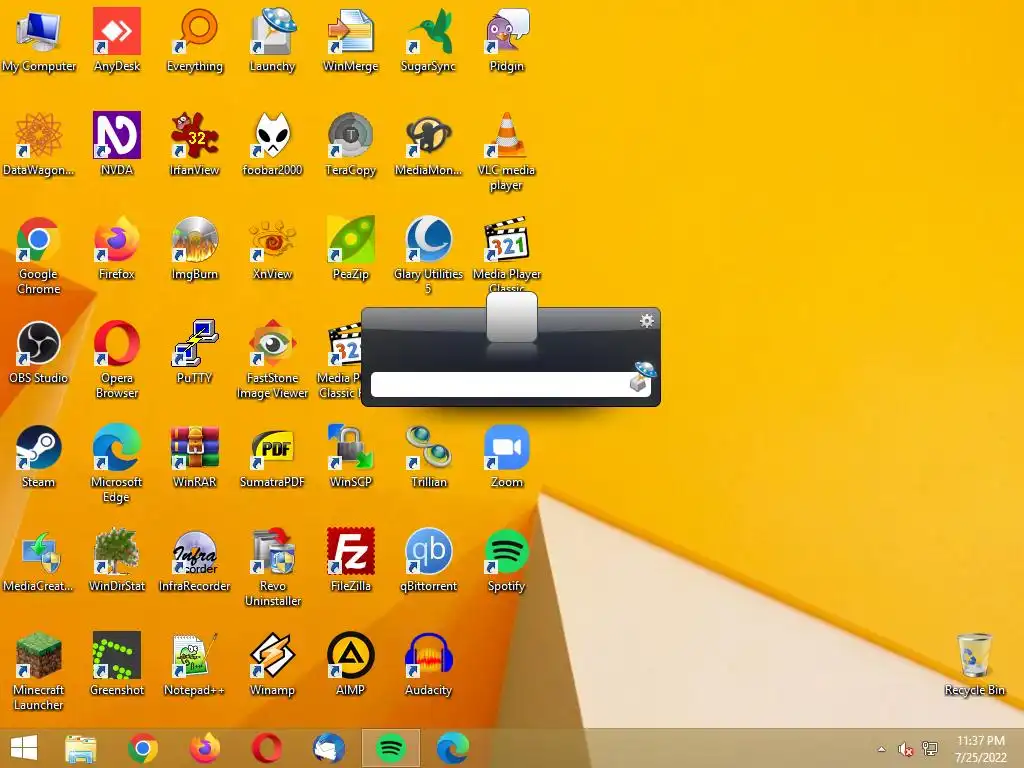Select the WinSCP desktop shortcut
The width and height of the screenshot is (1024, 768).
(351, 456)
